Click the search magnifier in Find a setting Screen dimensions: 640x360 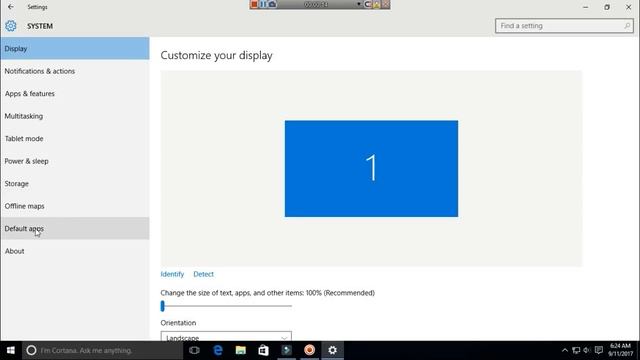click(x=627, y=26)
